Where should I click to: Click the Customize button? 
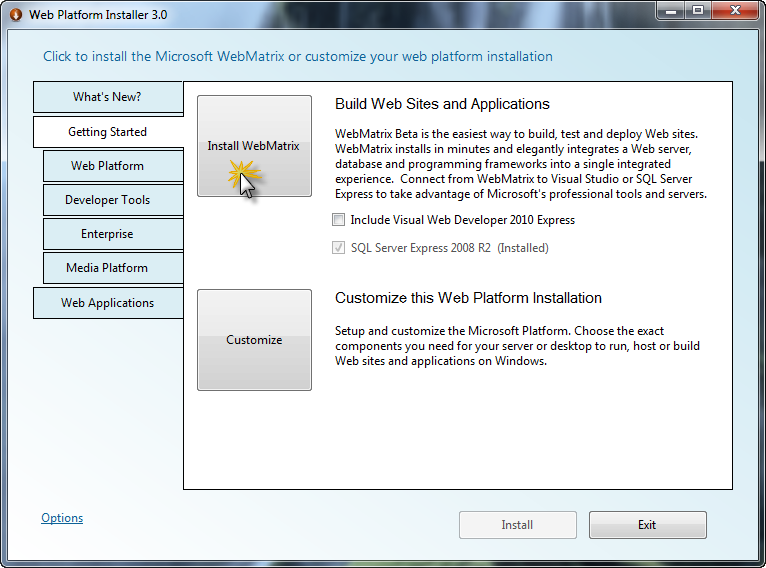tap(255, 340)
